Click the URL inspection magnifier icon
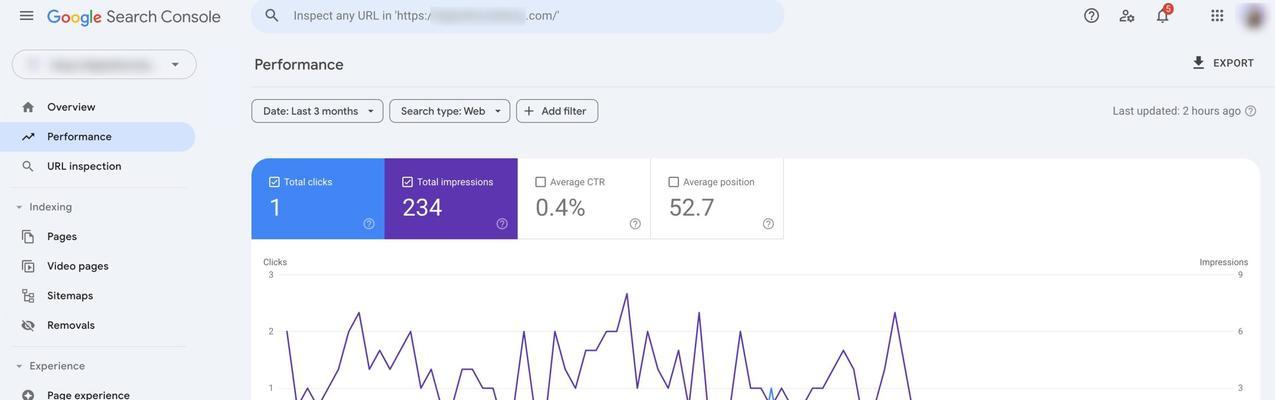1275x400 pixels. [28, 166]
